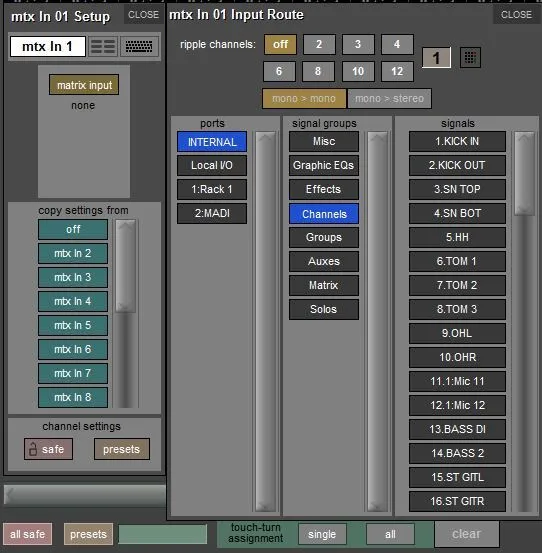
Task: Click the keyboard icon beside mtx In 1
Action: pyautogui.click(x=139, y=46)
